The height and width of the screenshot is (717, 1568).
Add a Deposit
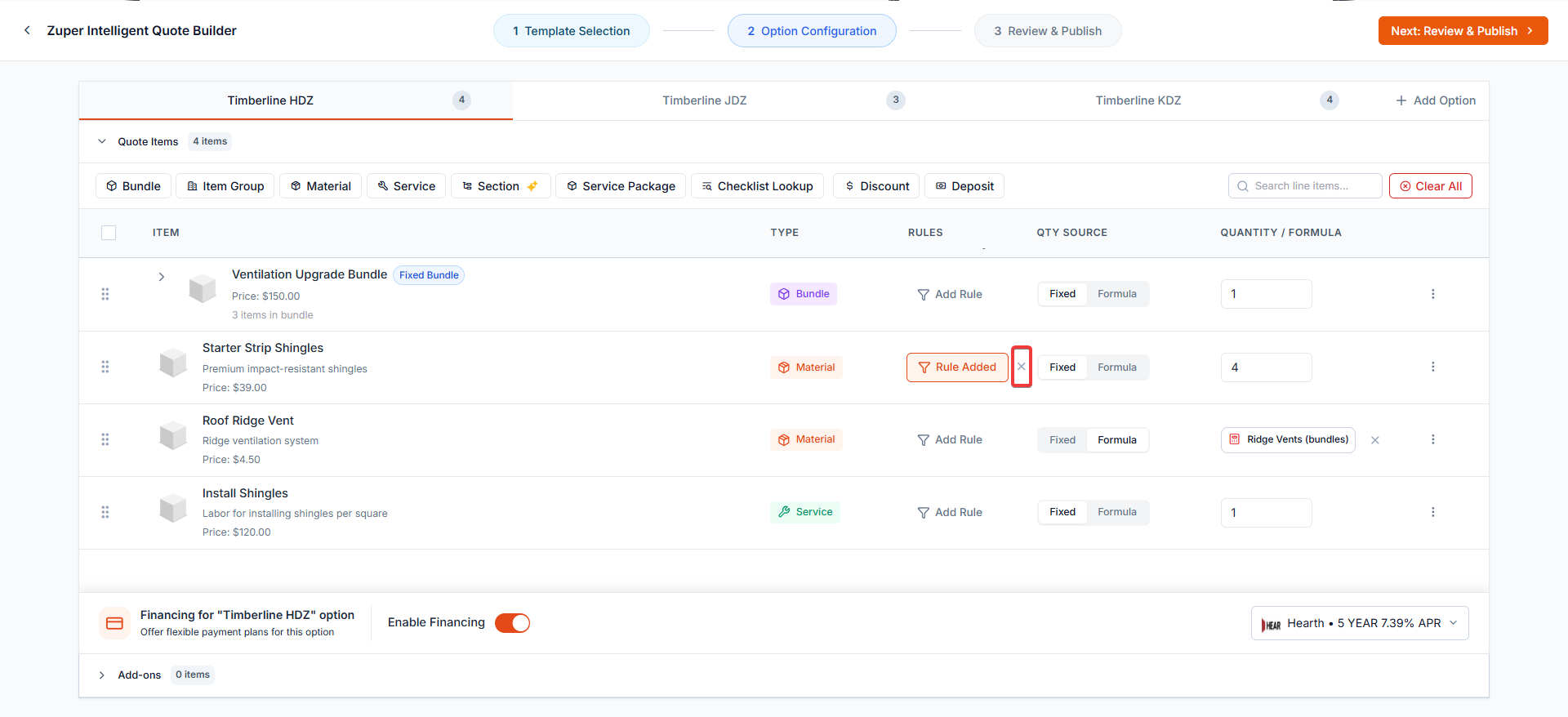tap(964, 186)
